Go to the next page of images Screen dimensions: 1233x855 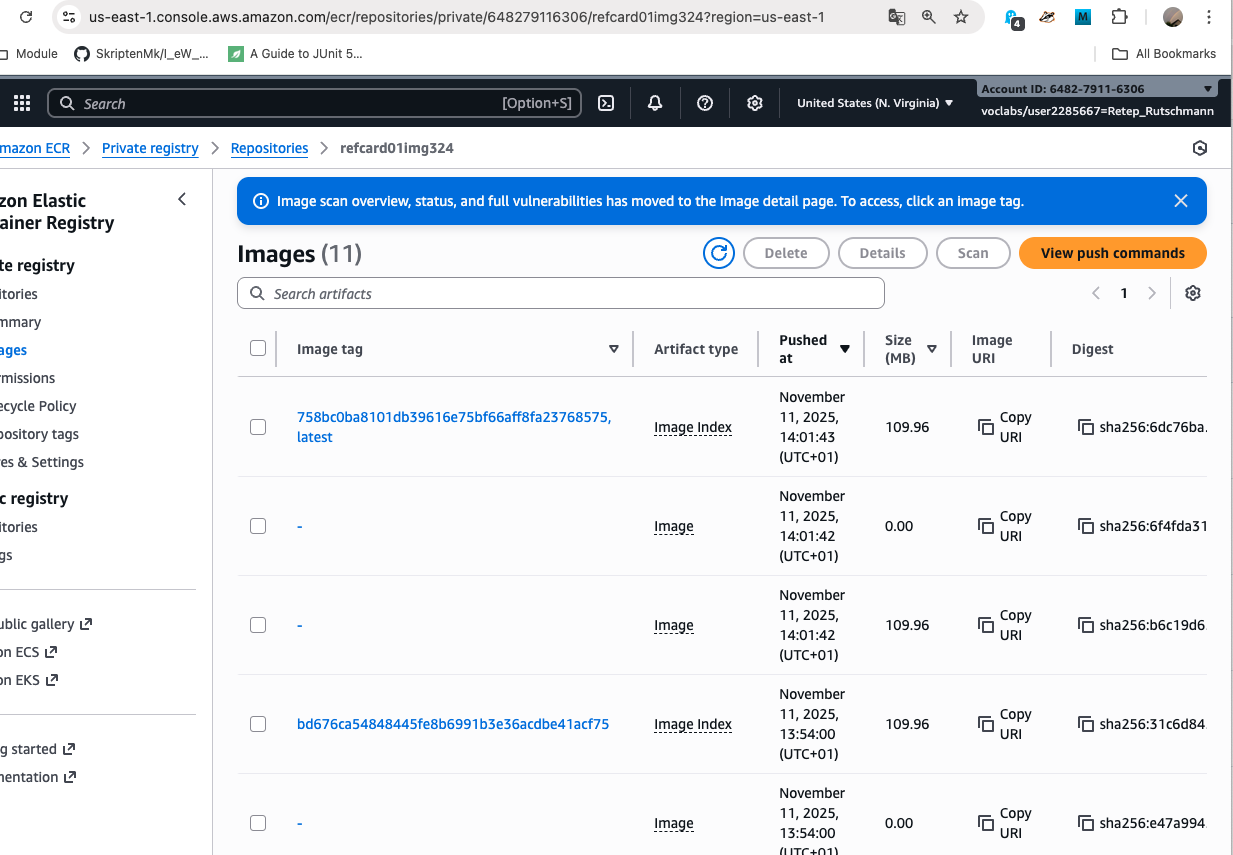click(1152, 293)
